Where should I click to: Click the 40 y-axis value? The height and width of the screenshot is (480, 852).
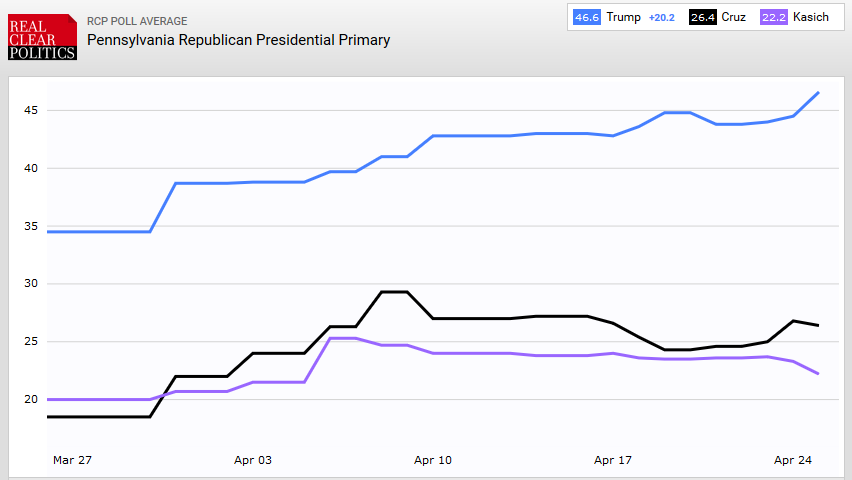(33, 168)
